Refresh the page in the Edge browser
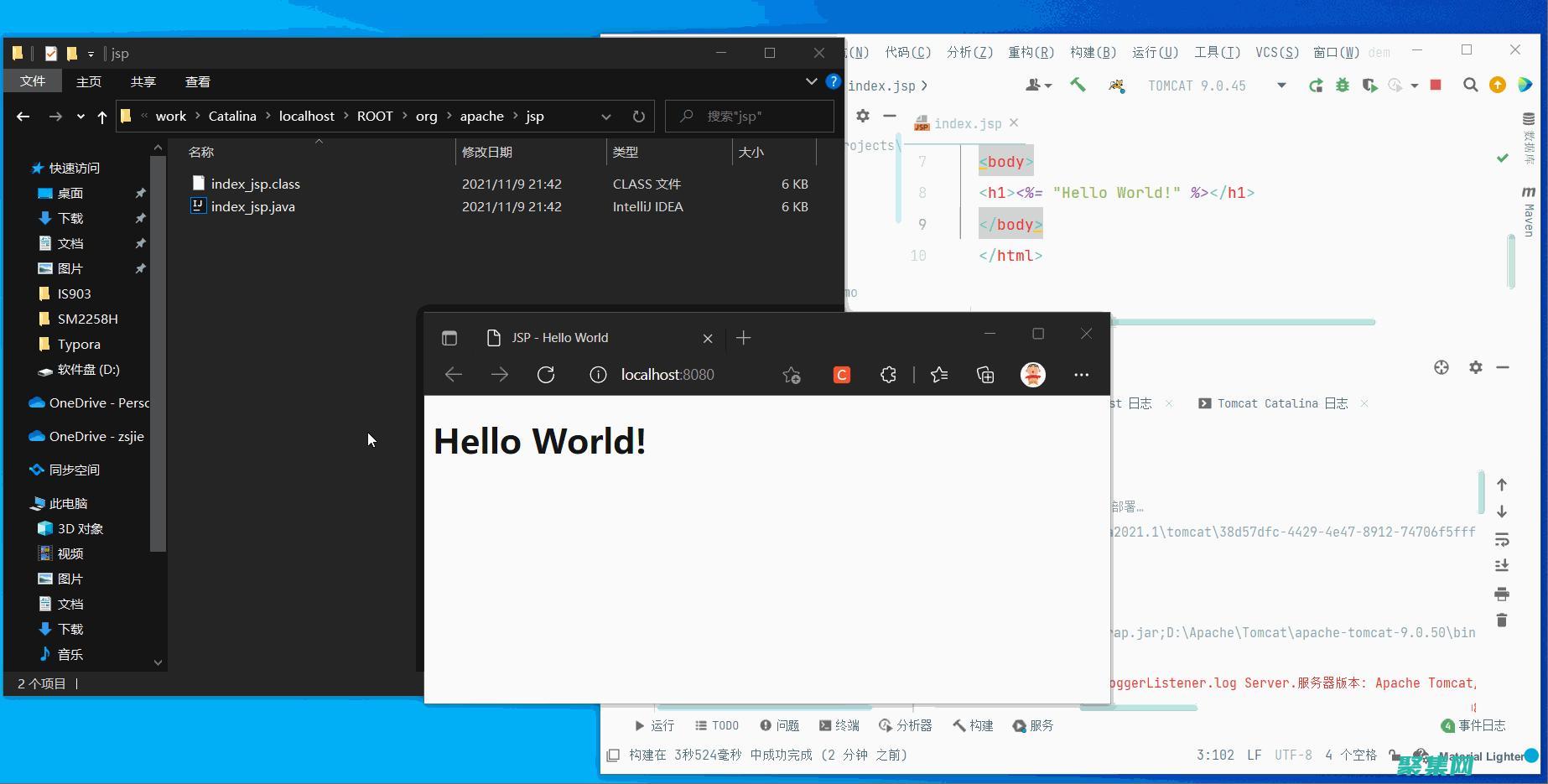This screenshot has width=1548, height=784. [546, 375]
